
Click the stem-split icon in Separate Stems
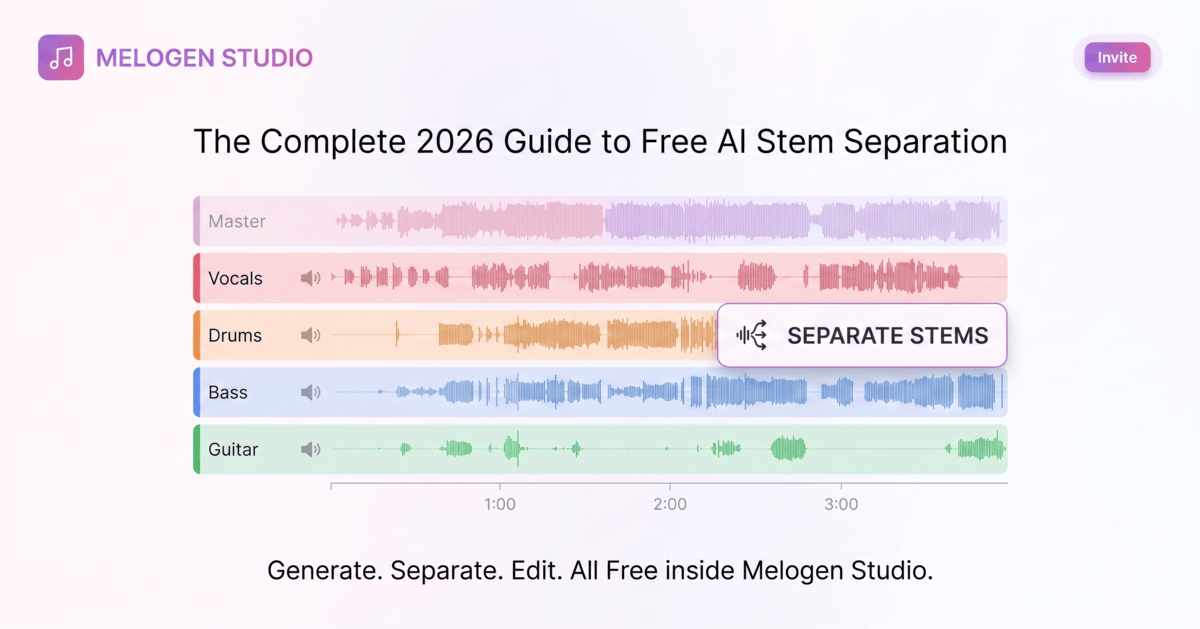click(751, 335)
